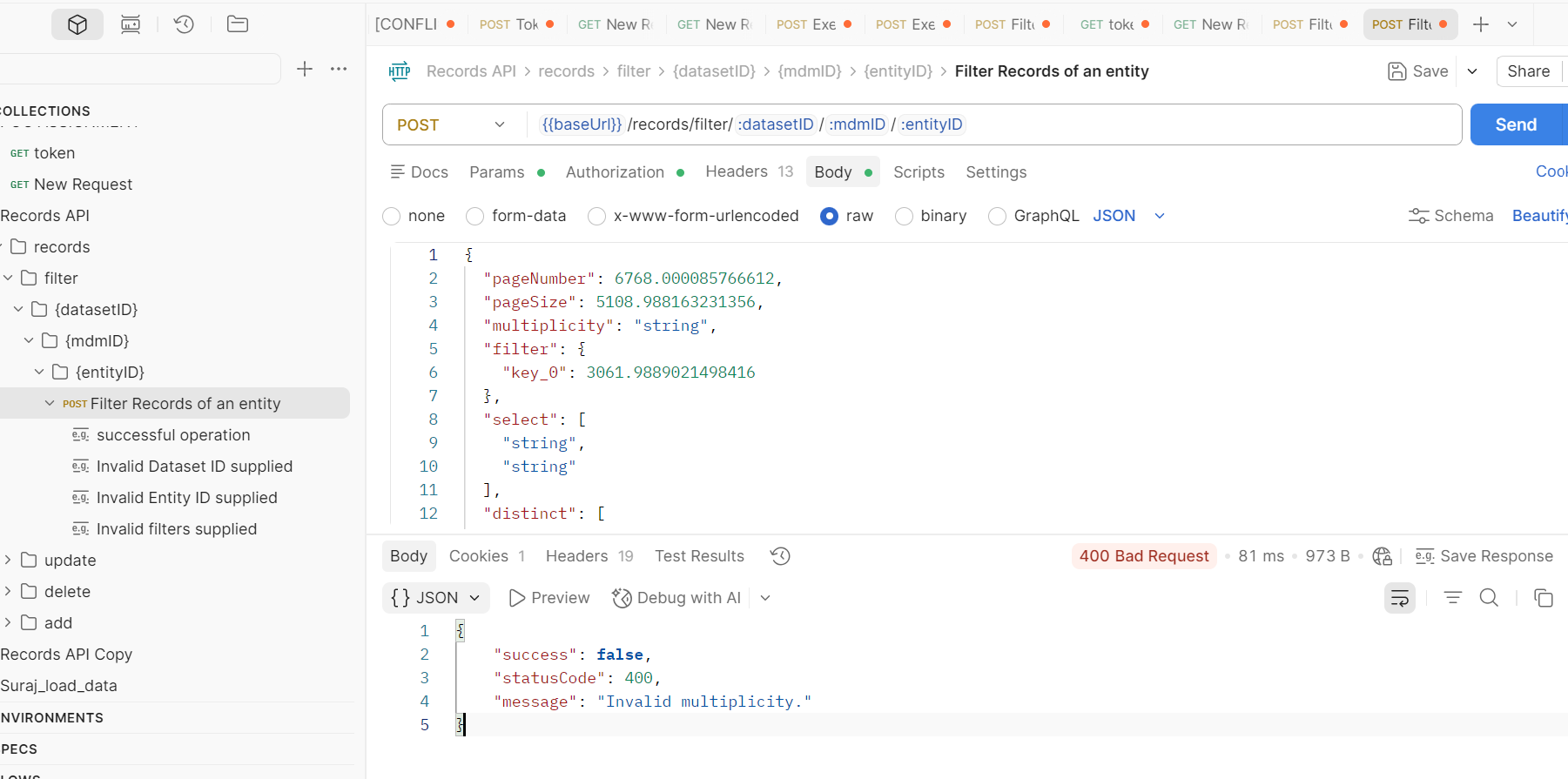The height and width of the screenshot is (779, 1568).
Task: Open the Collections cube icon
Action: [x=77, y=24]
